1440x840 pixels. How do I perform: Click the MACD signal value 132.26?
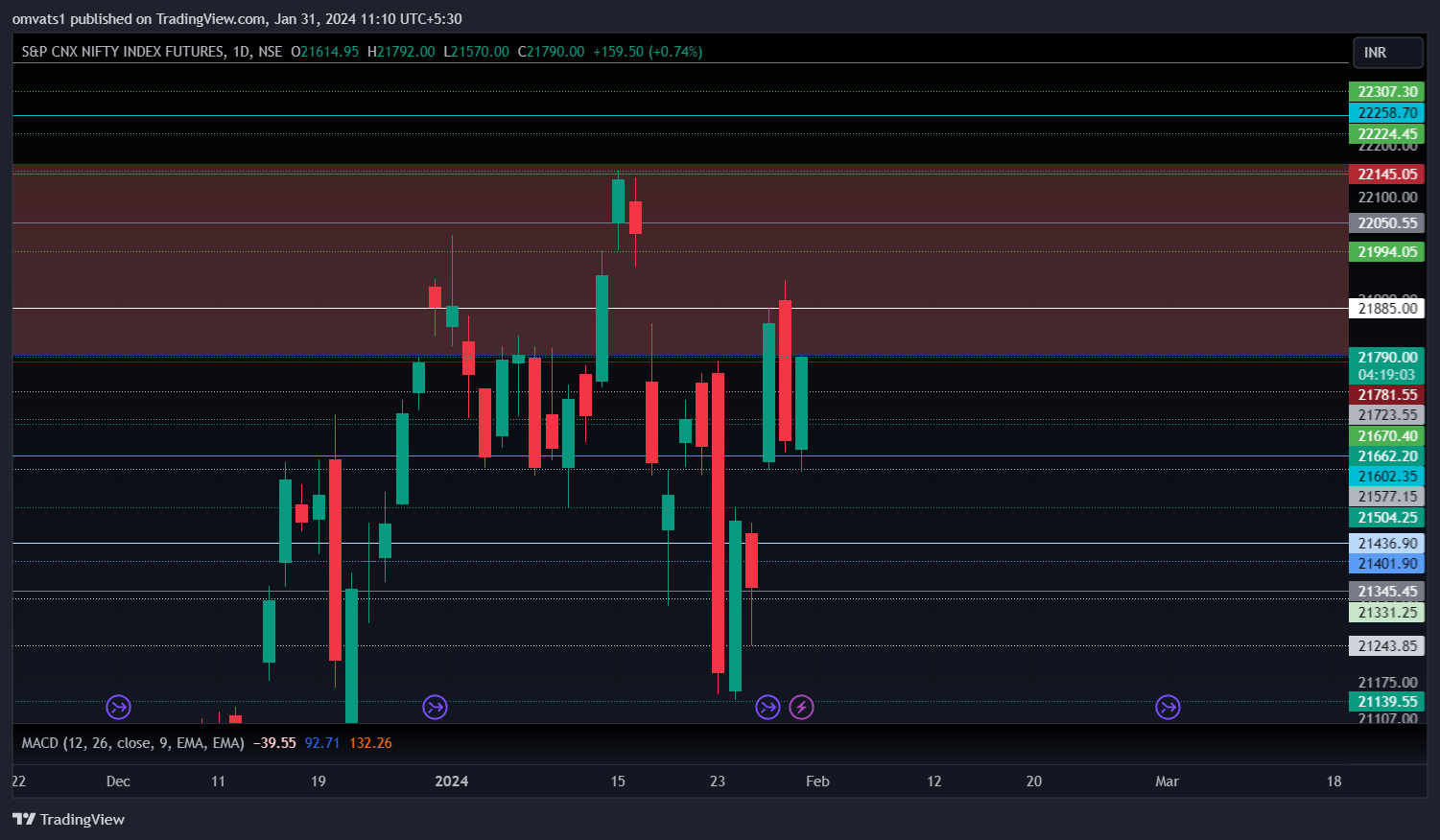pos(370,743)
